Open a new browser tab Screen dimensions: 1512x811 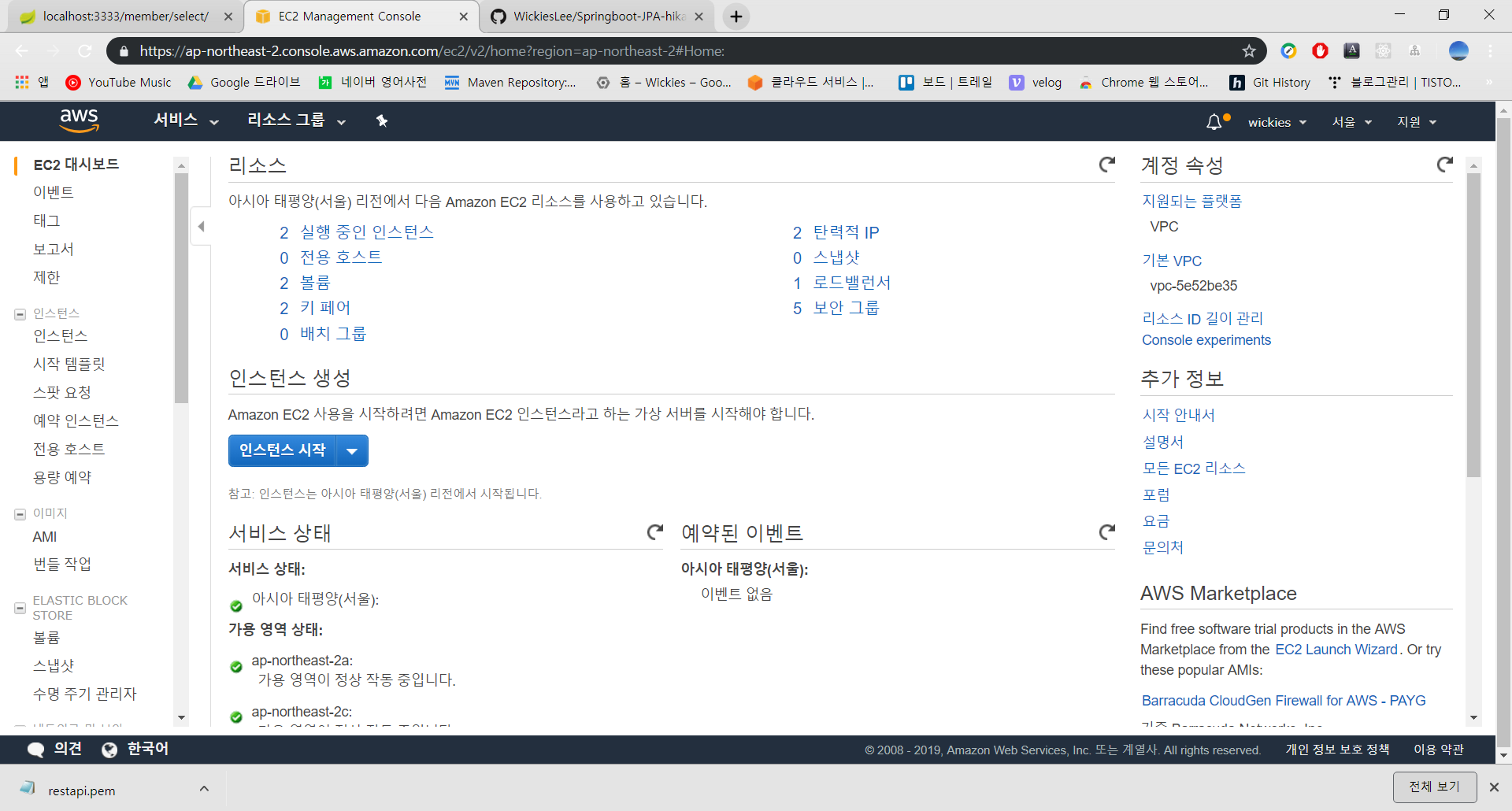click(x=736, y=17)
